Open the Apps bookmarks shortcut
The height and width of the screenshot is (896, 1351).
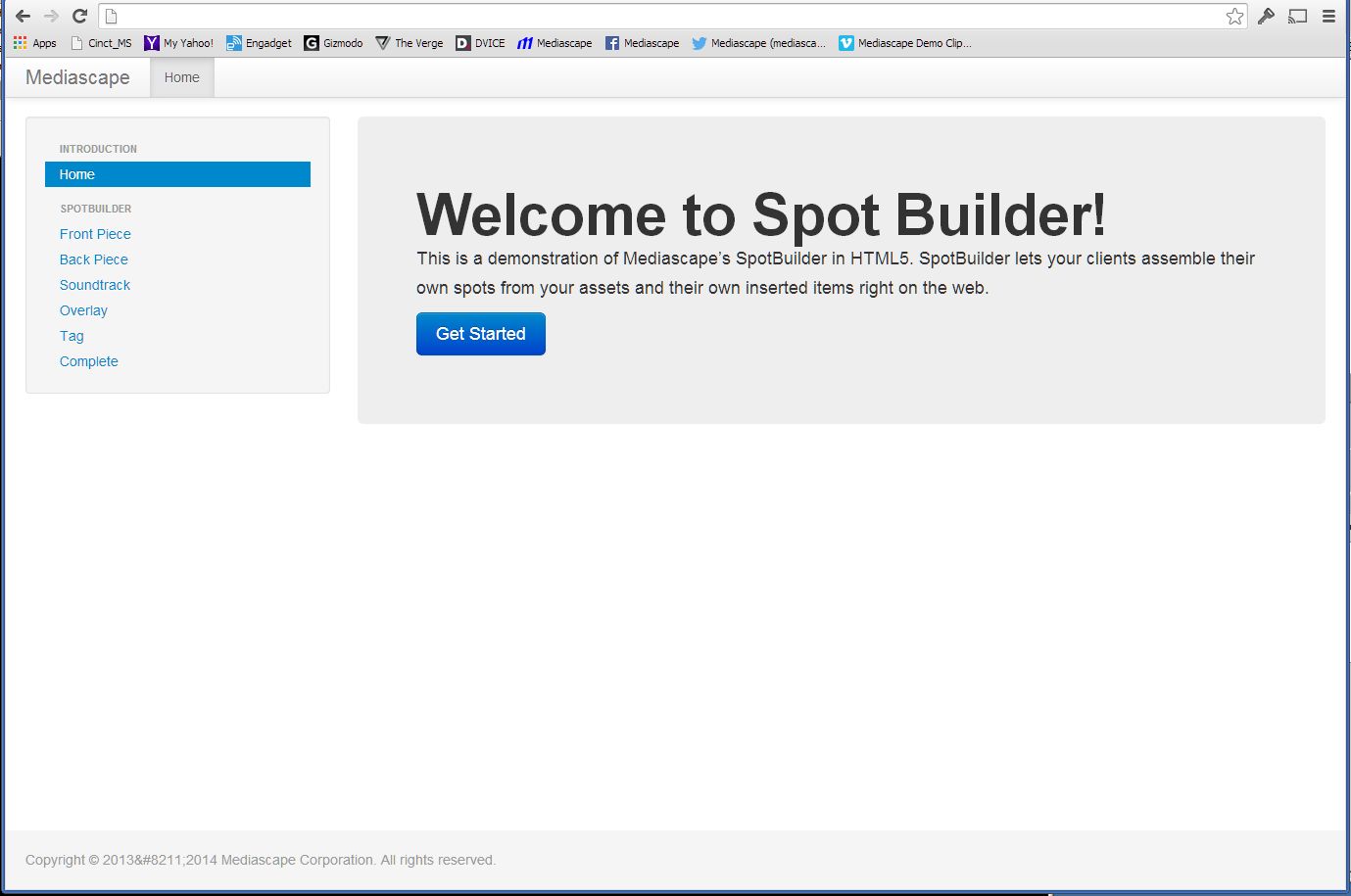[34, 43]
